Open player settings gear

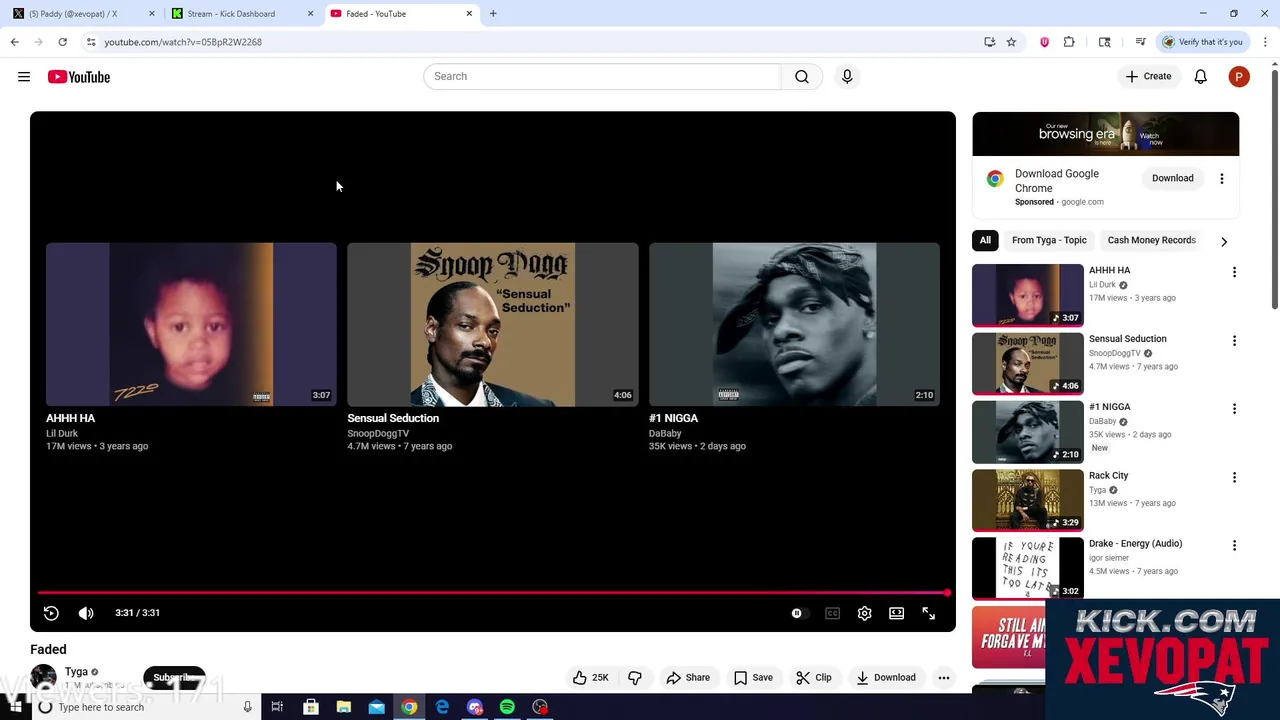point(865,613)
